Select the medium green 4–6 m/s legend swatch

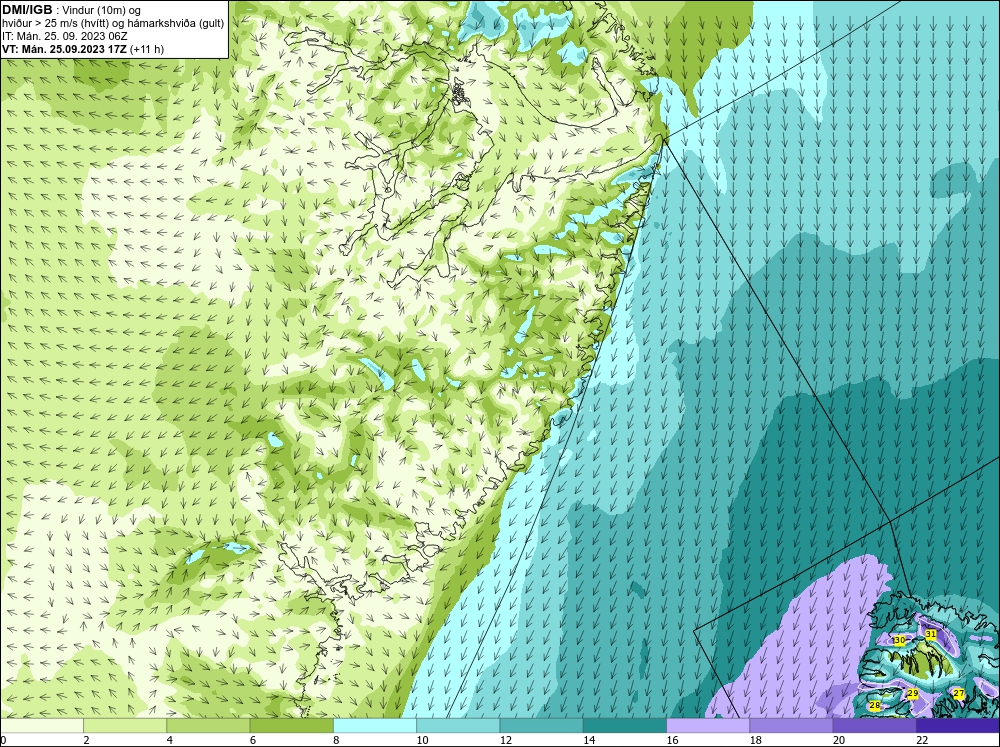pyautogui.click(x=208, y=725)
